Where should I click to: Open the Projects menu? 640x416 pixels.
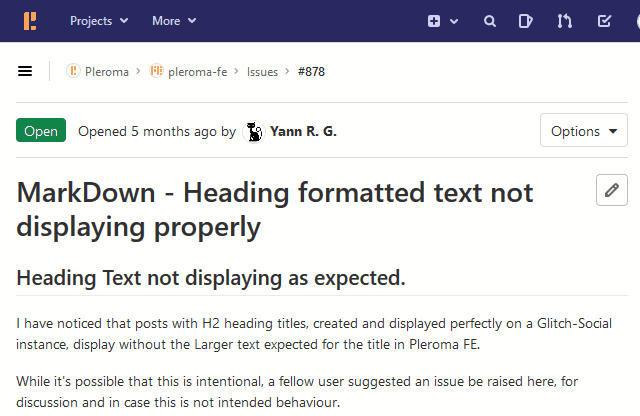99,21
